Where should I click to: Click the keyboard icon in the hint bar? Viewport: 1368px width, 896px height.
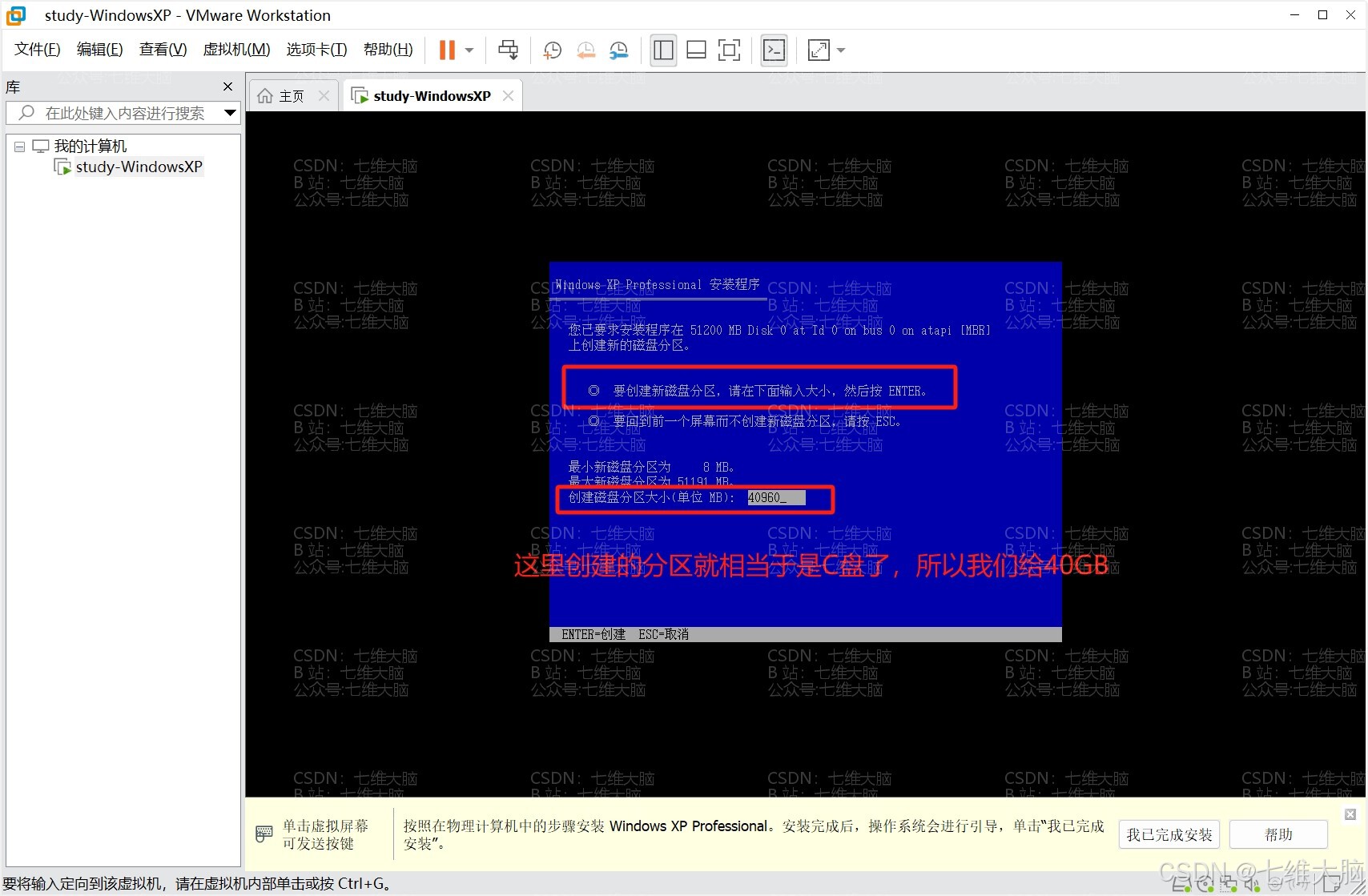(x=264, y=834)
